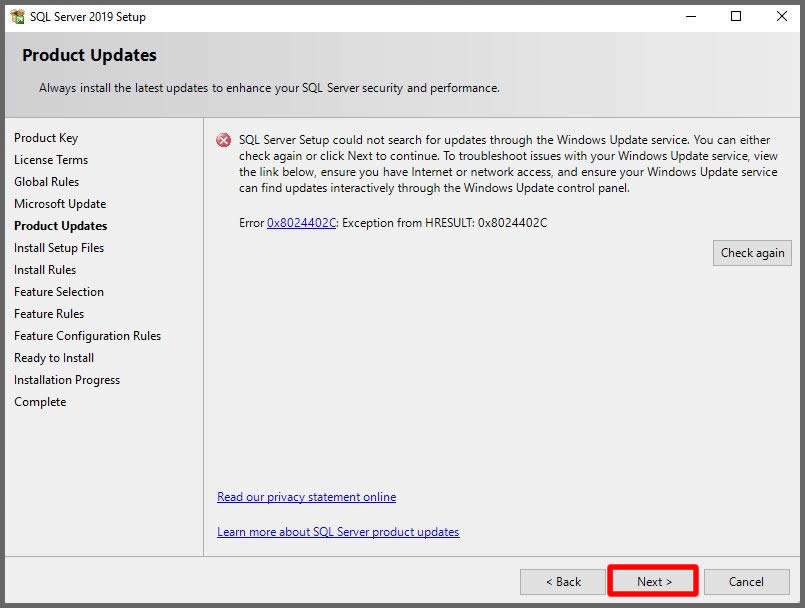Open Learn more about SQL Server product updates

point(338,532)
